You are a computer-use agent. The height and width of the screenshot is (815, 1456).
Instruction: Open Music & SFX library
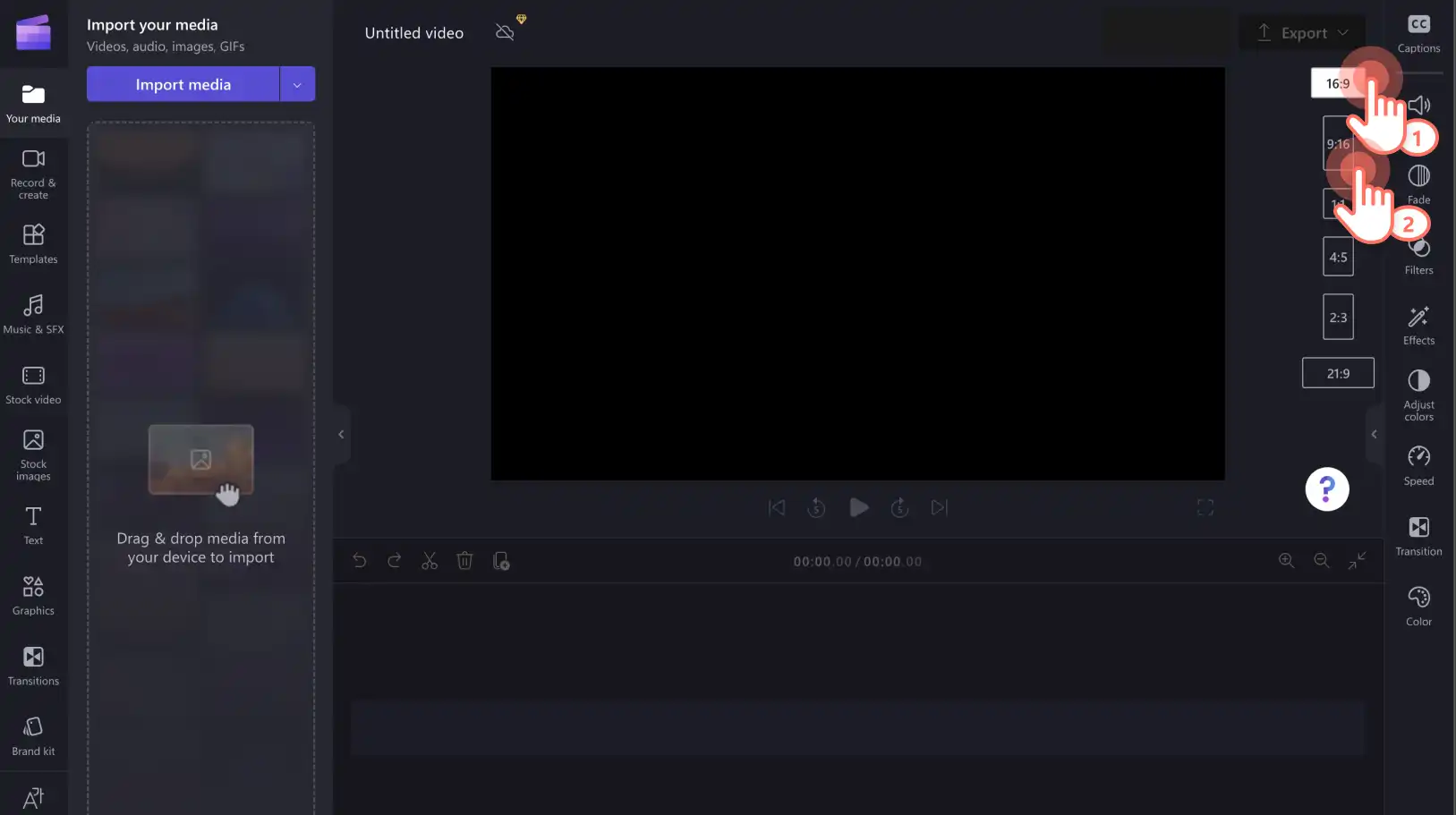(33, 314)
